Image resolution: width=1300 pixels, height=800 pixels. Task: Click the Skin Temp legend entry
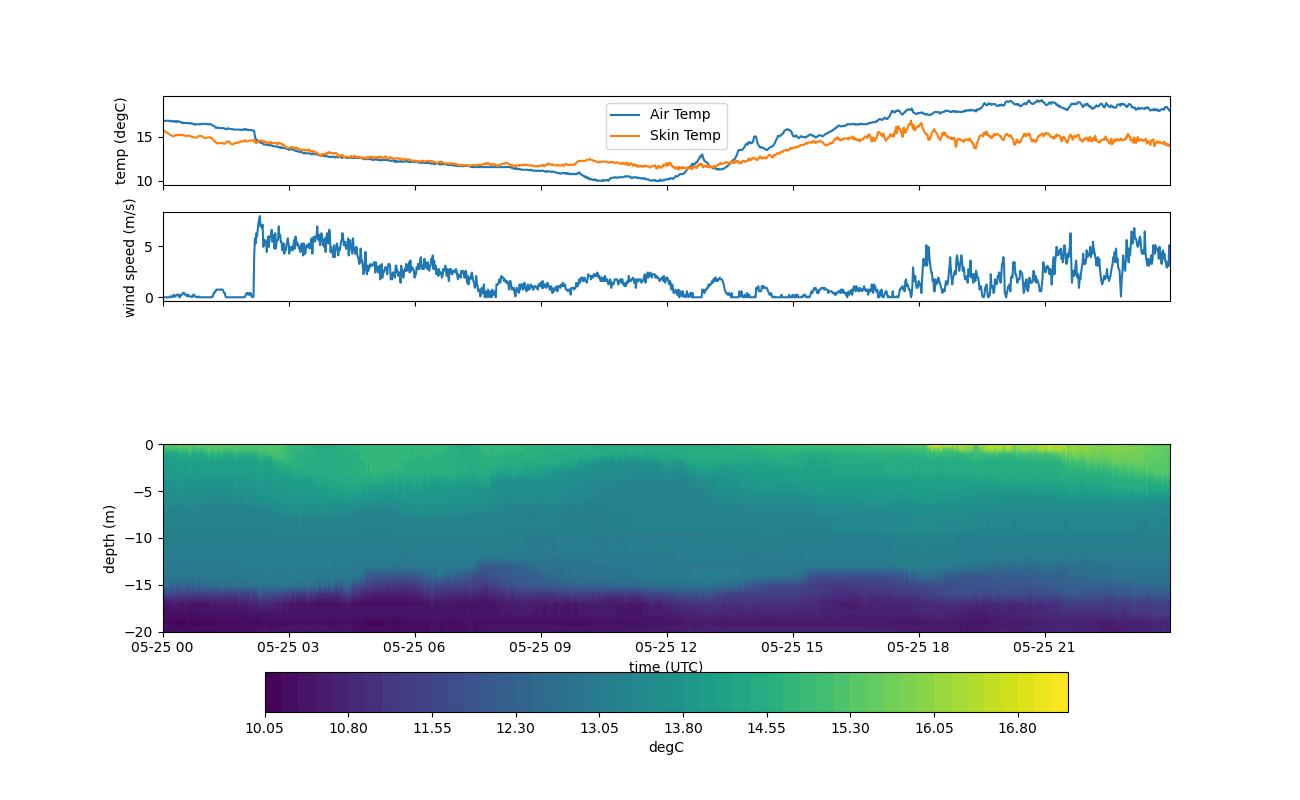tap(684, 136)
